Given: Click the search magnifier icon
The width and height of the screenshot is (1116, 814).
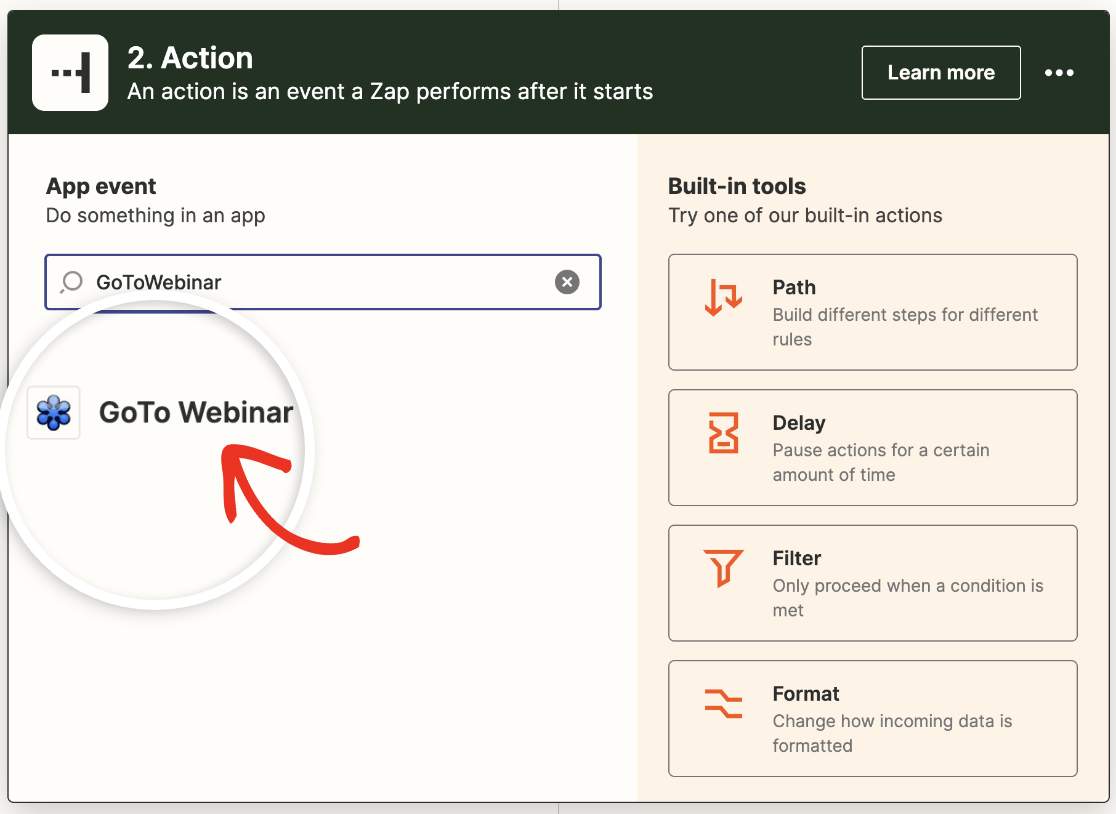Looking at the screenshot, I should click(x=72, y=282).
